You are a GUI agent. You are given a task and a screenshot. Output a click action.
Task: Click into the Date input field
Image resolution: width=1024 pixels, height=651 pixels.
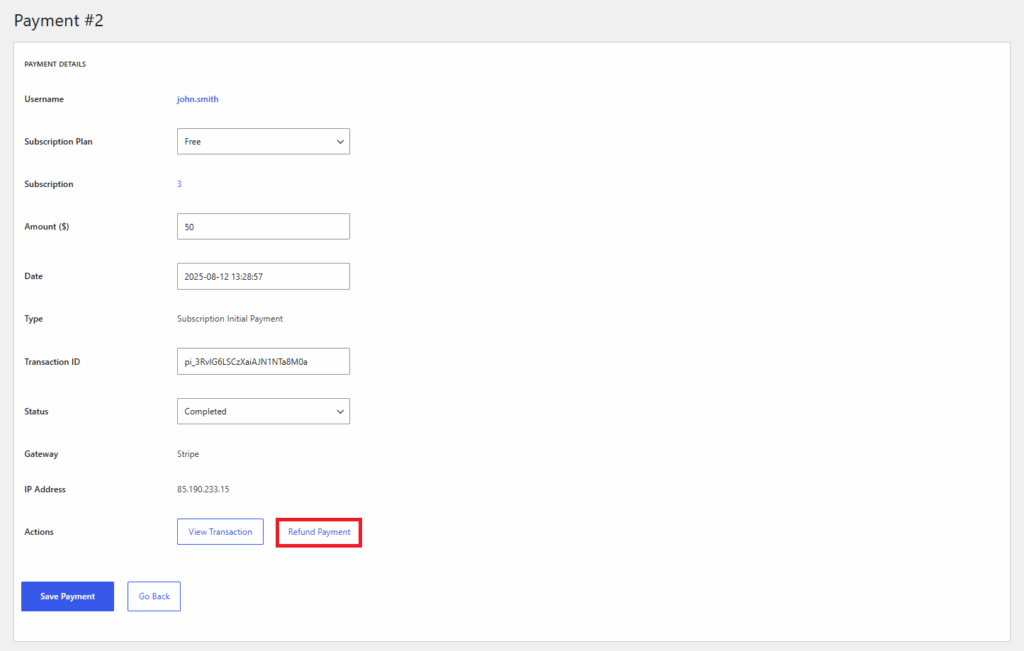coord(263,276)
